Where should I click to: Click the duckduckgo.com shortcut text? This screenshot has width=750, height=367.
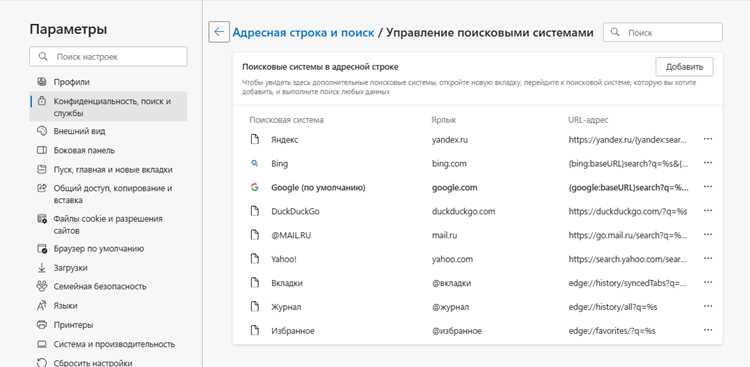[x=463, y=211]
